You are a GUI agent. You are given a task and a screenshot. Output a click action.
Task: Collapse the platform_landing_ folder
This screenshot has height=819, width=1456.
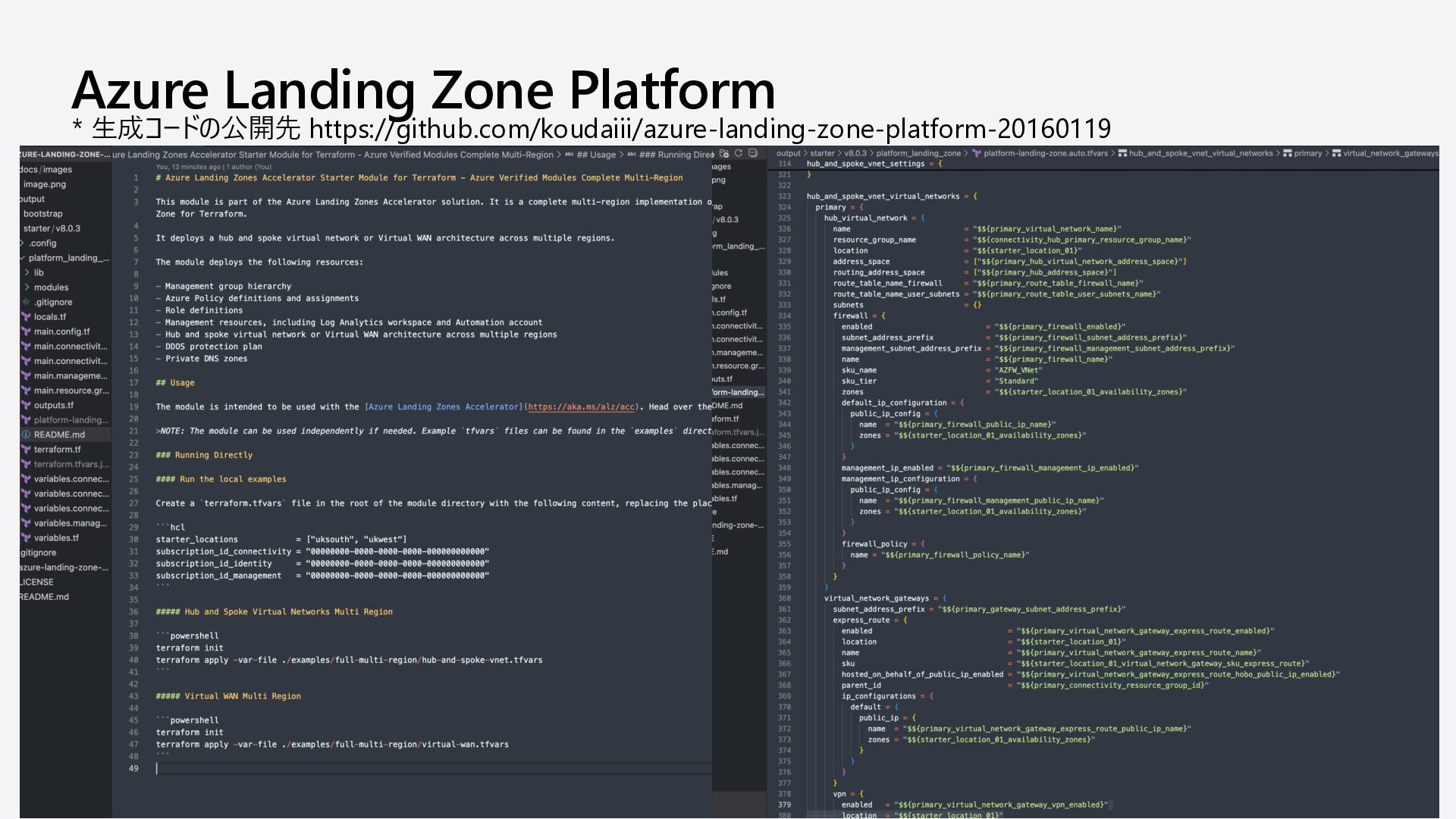coord(23,258)
